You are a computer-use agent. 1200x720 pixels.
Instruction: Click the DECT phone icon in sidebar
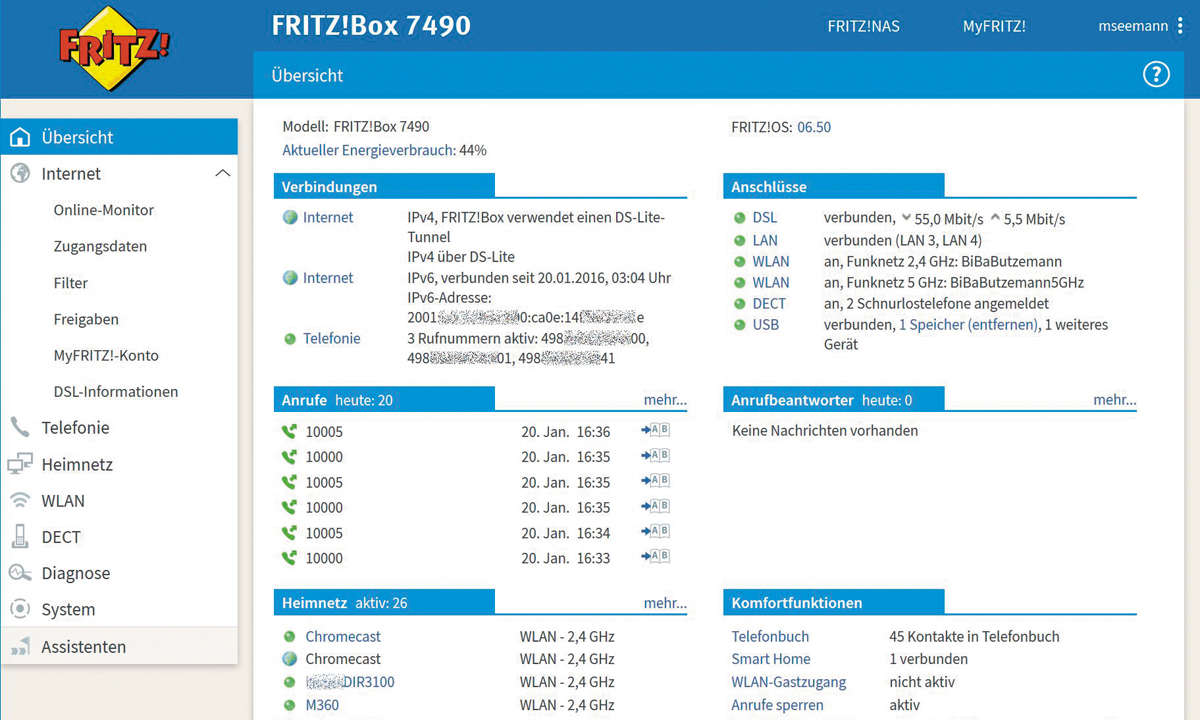pos(20,536)
